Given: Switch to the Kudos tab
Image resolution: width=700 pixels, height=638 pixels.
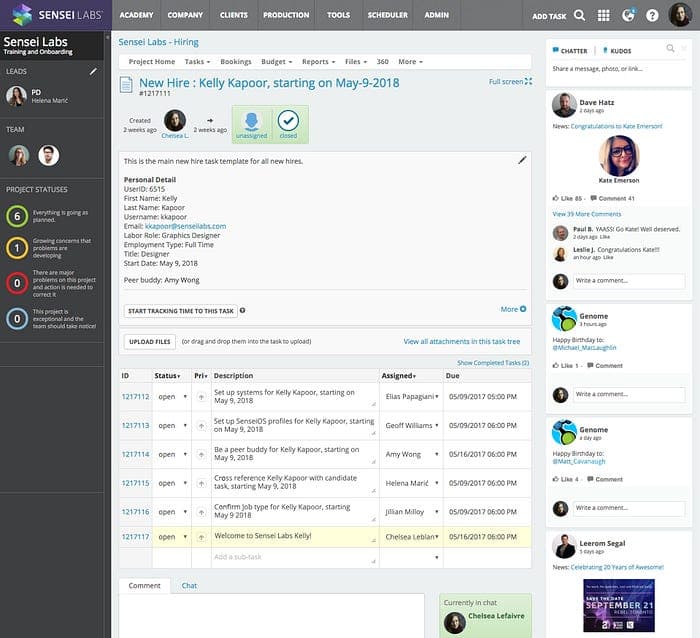Looking at the screenshot, I should click(617, 51).
